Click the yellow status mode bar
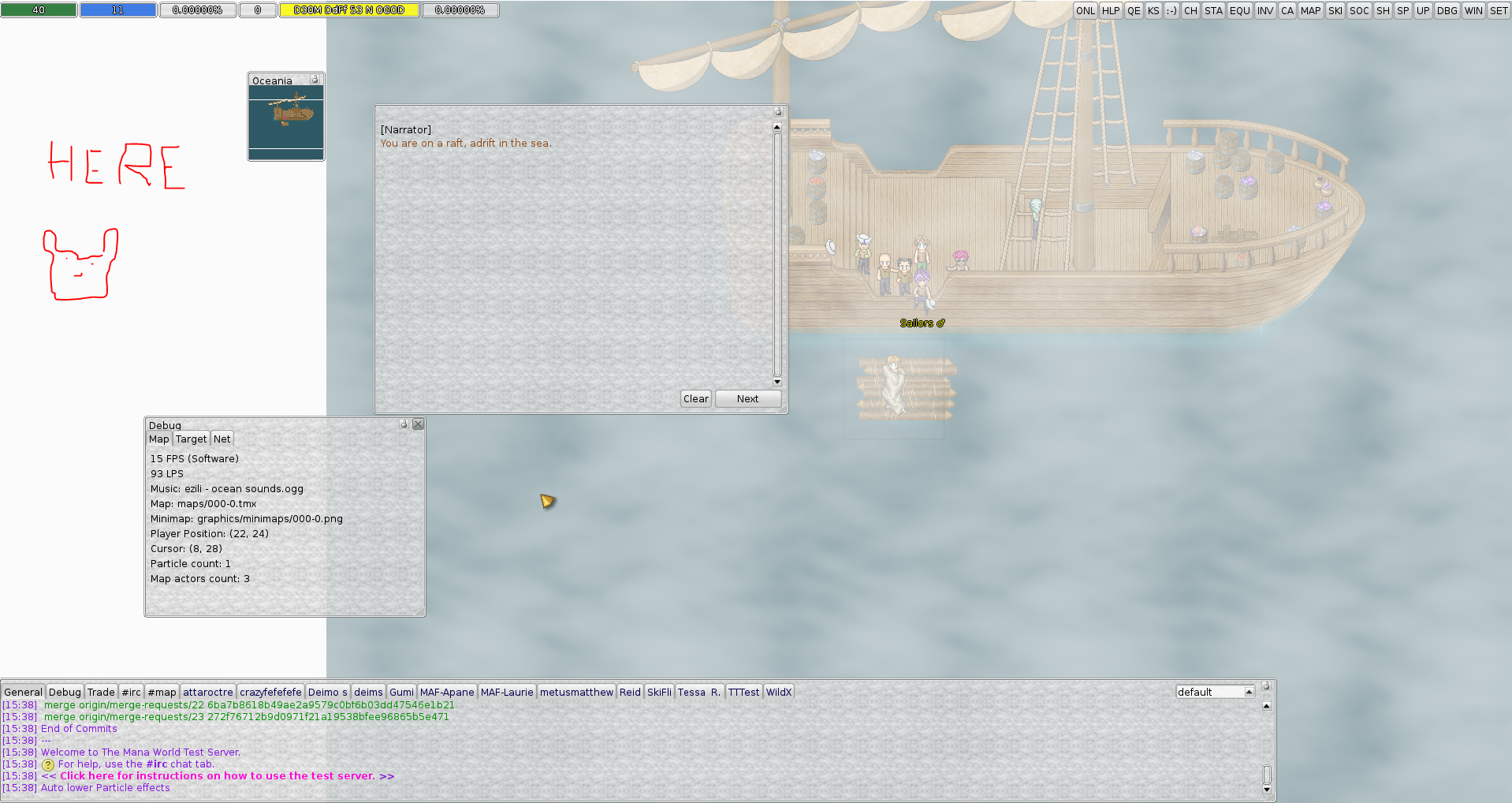This screenshot has height=803, width=1512. 348,10
